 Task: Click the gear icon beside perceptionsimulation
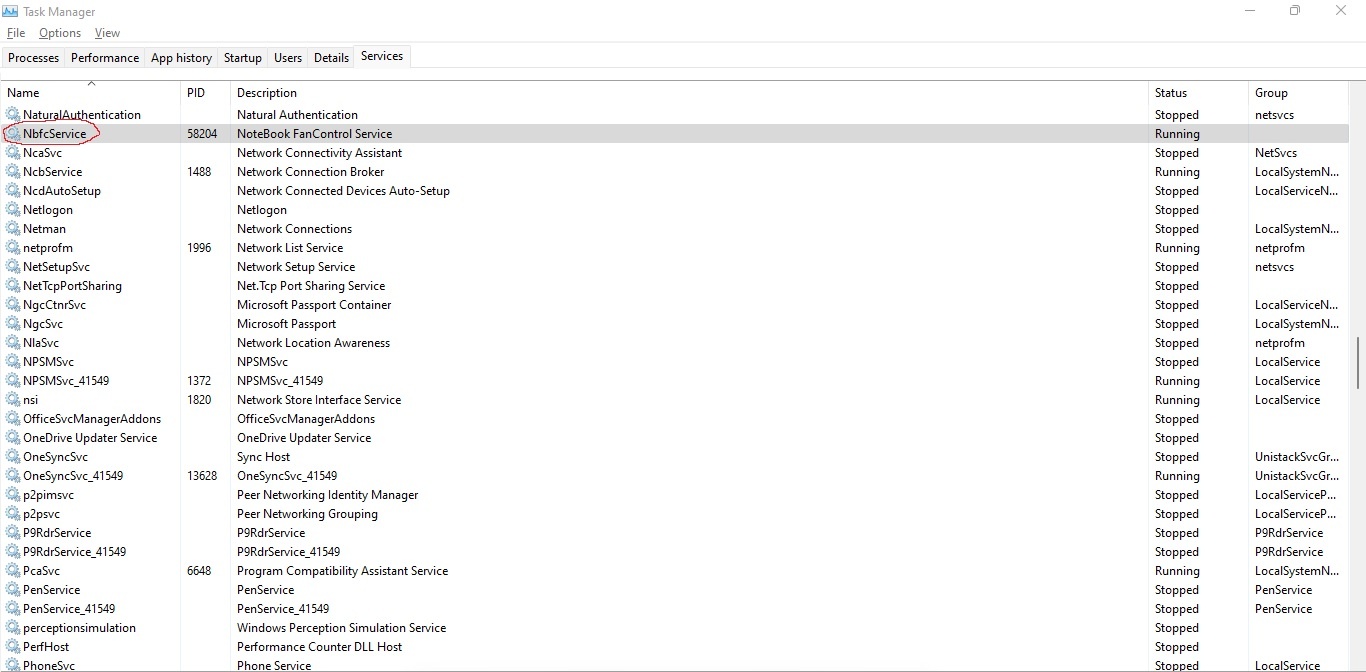(x=13, y=627)
